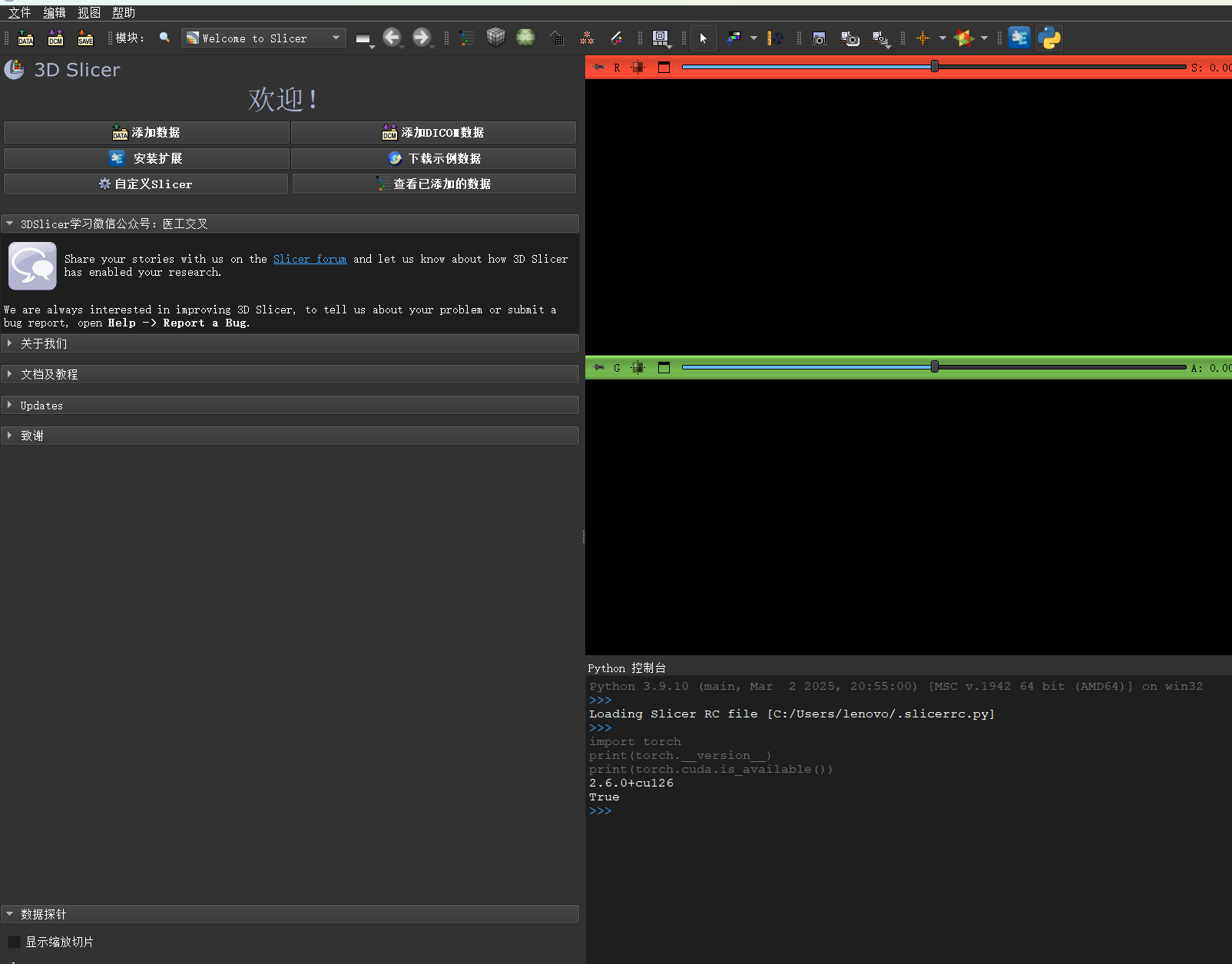Click the 2.6.0+cu126 console output line

point(631,783)
